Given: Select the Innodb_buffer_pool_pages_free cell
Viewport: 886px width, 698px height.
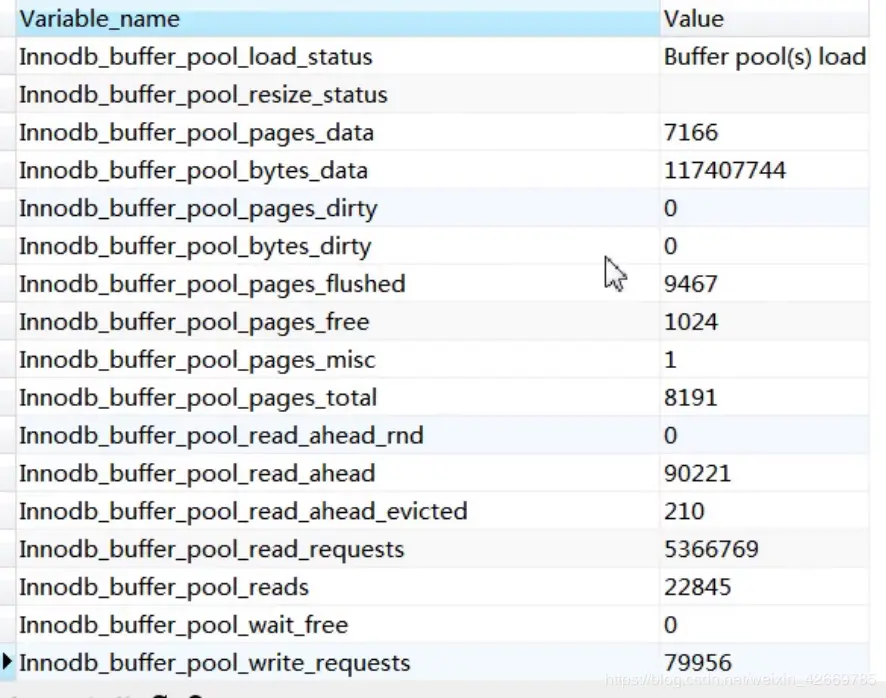Looking at the screenshot, I should point(338,322).
